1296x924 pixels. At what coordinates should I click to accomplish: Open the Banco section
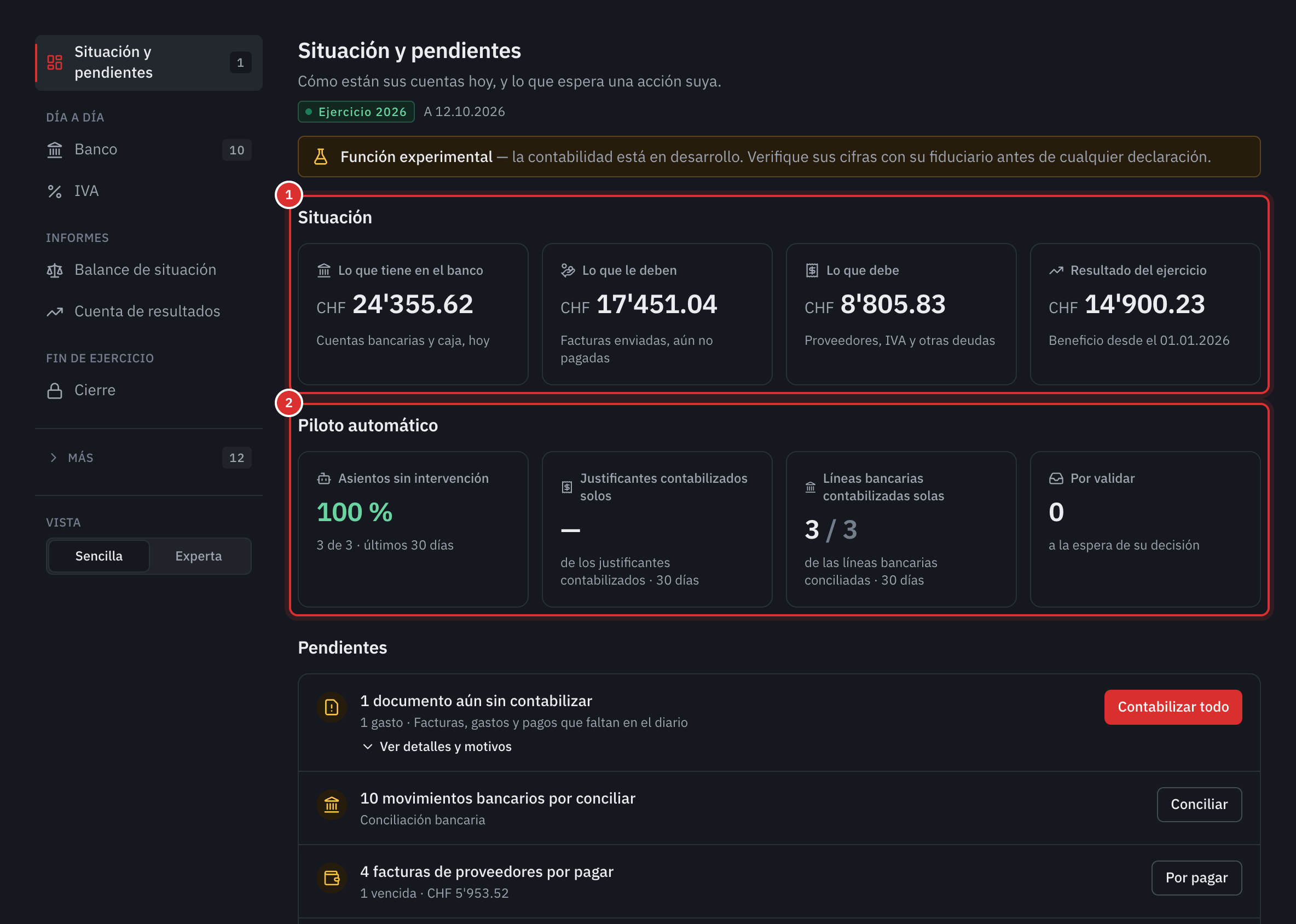(149, 149)
